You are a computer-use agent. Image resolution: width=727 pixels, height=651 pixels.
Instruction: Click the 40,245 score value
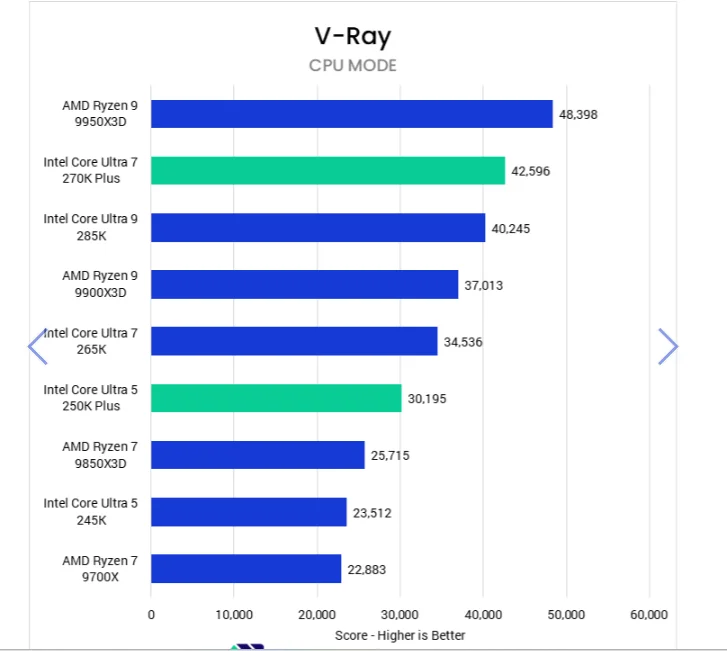pyautogui.click(x=510, y=229)
